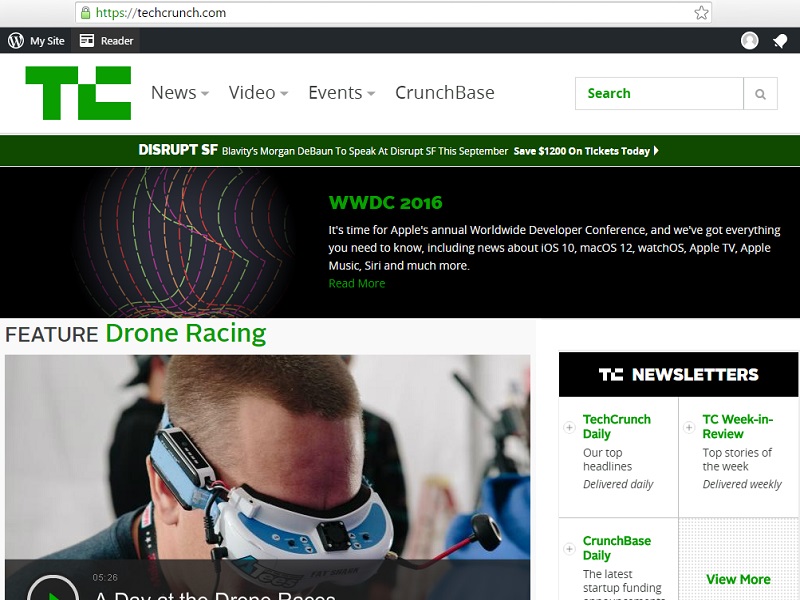Toggle the CrunchBase Daily newsletter plus
This screenshot has height=600, width=800.
coord(569,548)
